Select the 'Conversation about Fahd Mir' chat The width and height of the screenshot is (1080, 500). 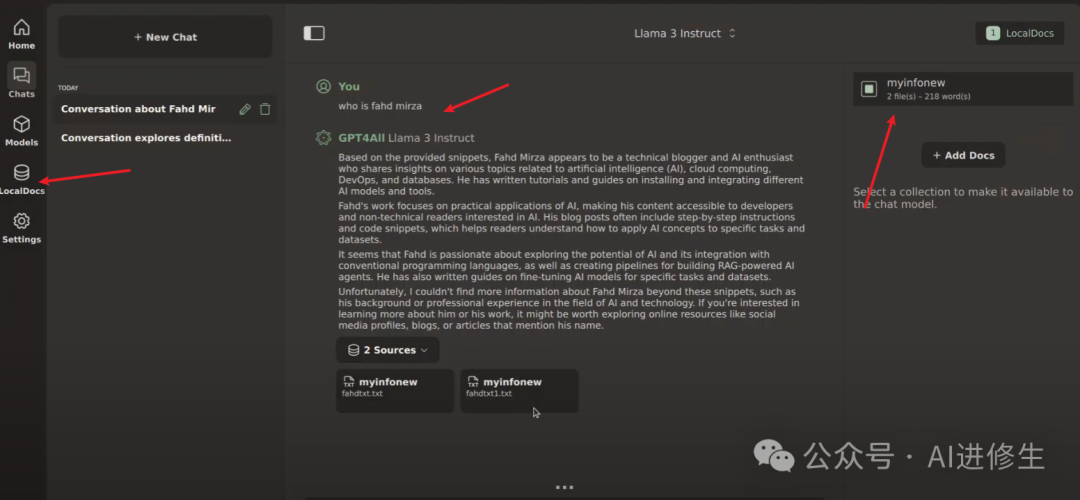point(138,109)
